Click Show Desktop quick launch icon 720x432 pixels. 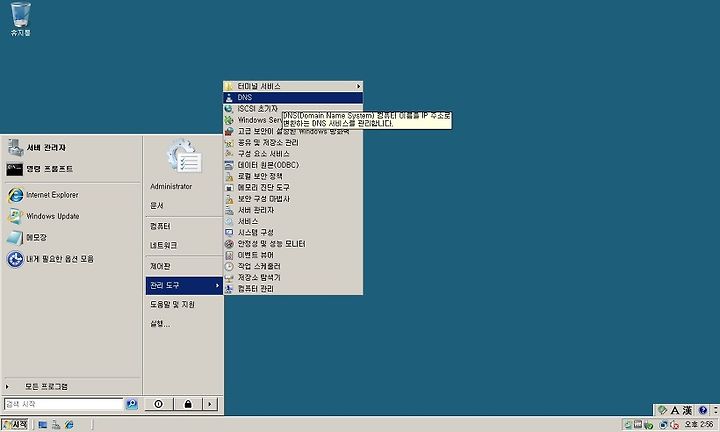[43, 425]
